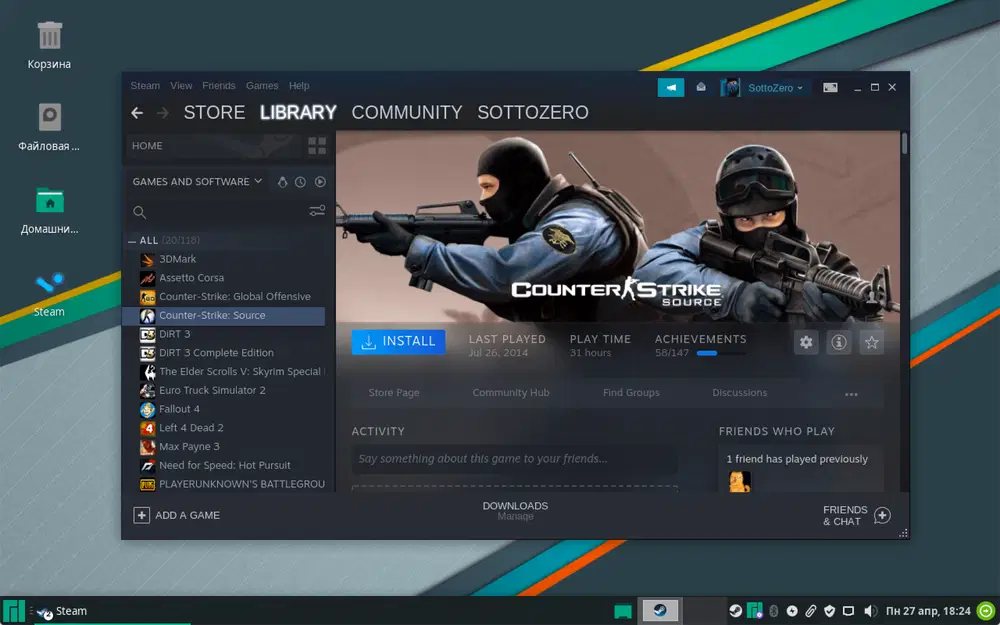Click the Assetto Corsa icon
Screen dimensions: 1000x625
click(147, 278)
